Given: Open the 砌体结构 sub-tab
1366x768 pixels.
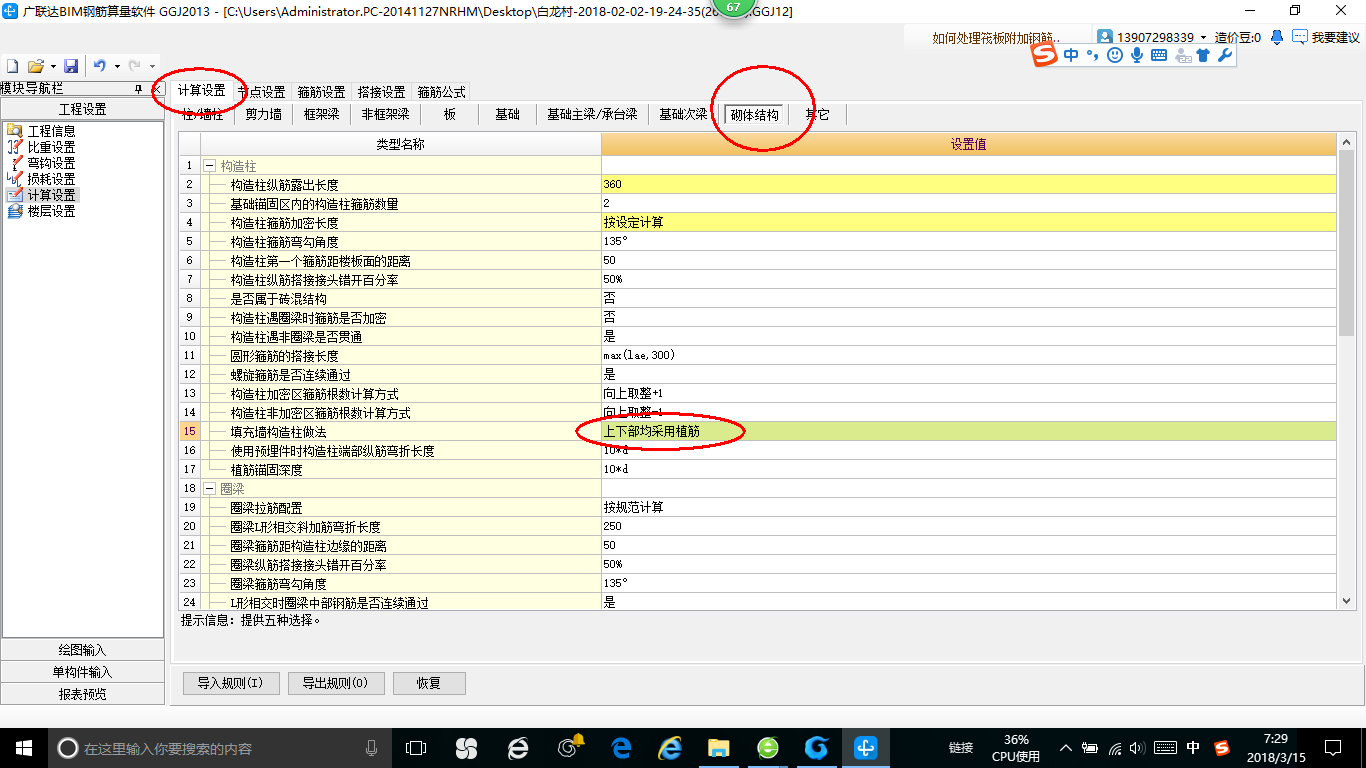Looking at the screenshot, I should (x=755, y=115).
